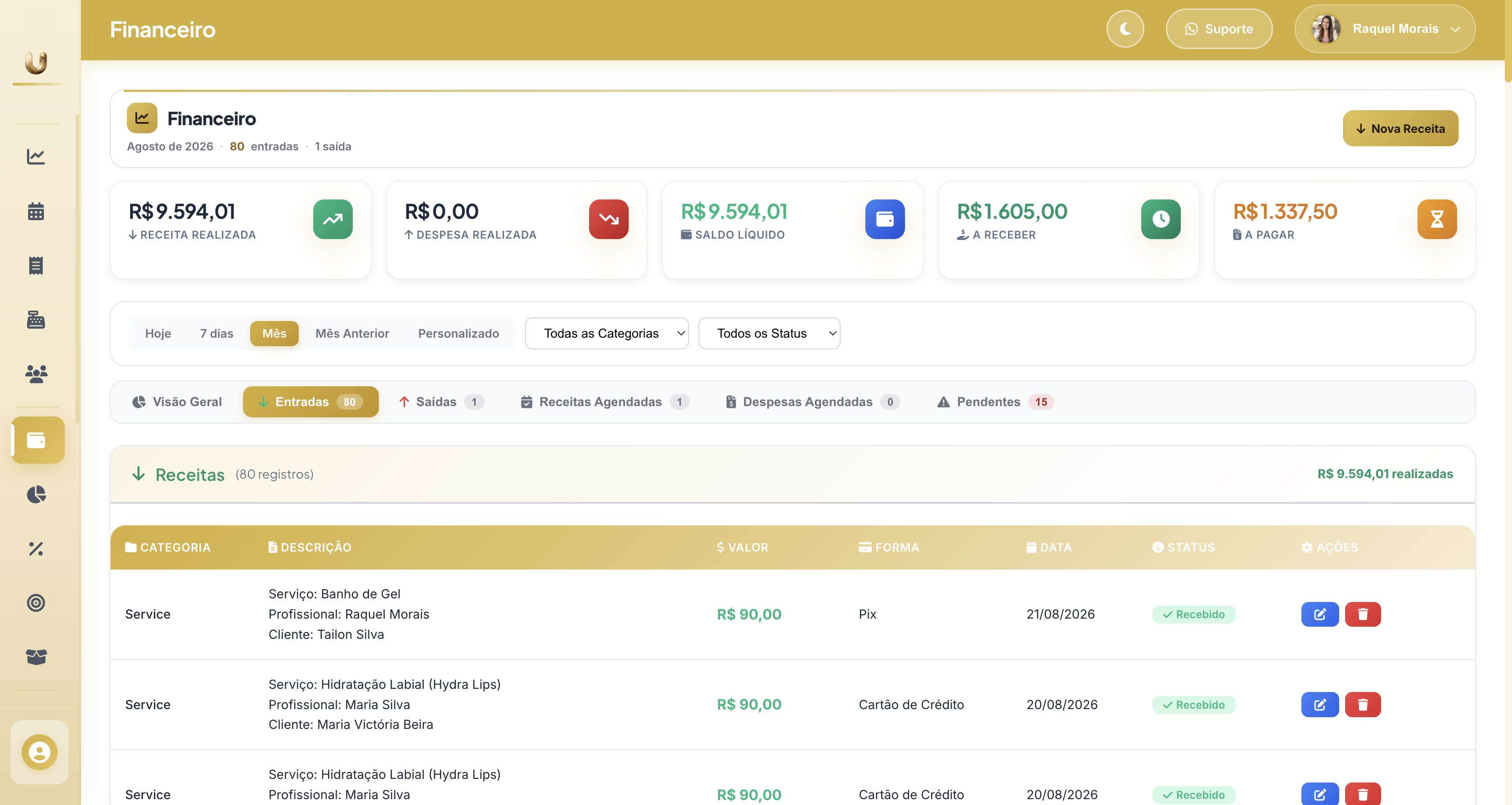Click the Suporte button
The image size is (1512, 805).
pos(1219,29)
